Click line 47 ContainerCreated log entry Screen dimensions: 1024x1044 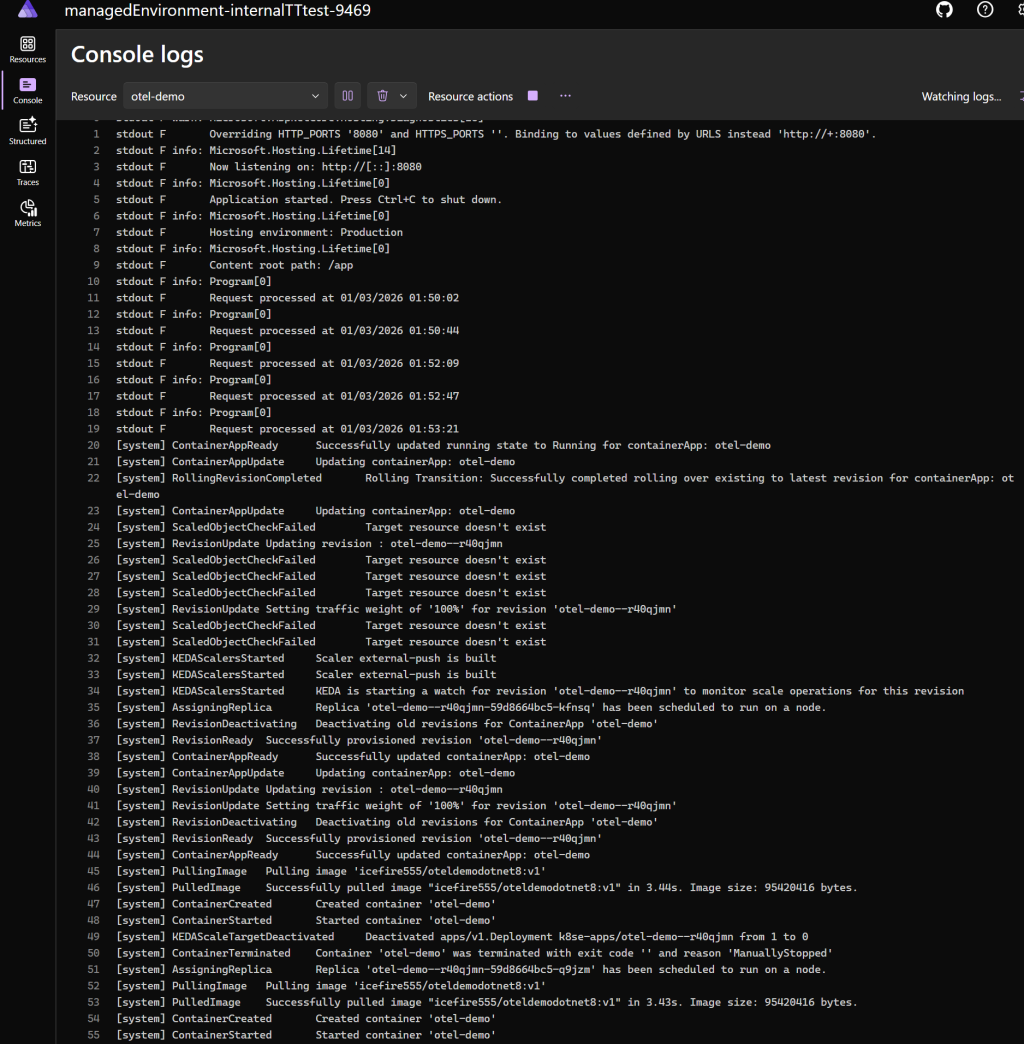[306, 904]
